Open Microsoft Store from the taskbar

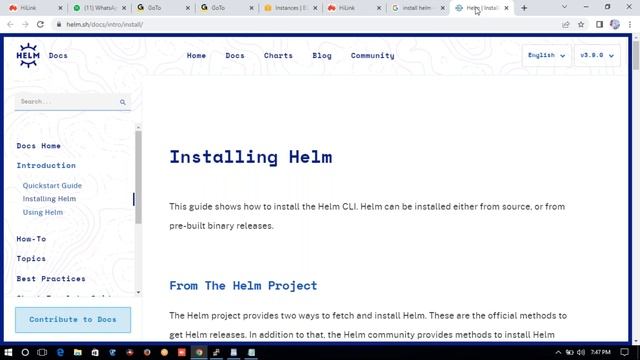click(x=95, y=352)
